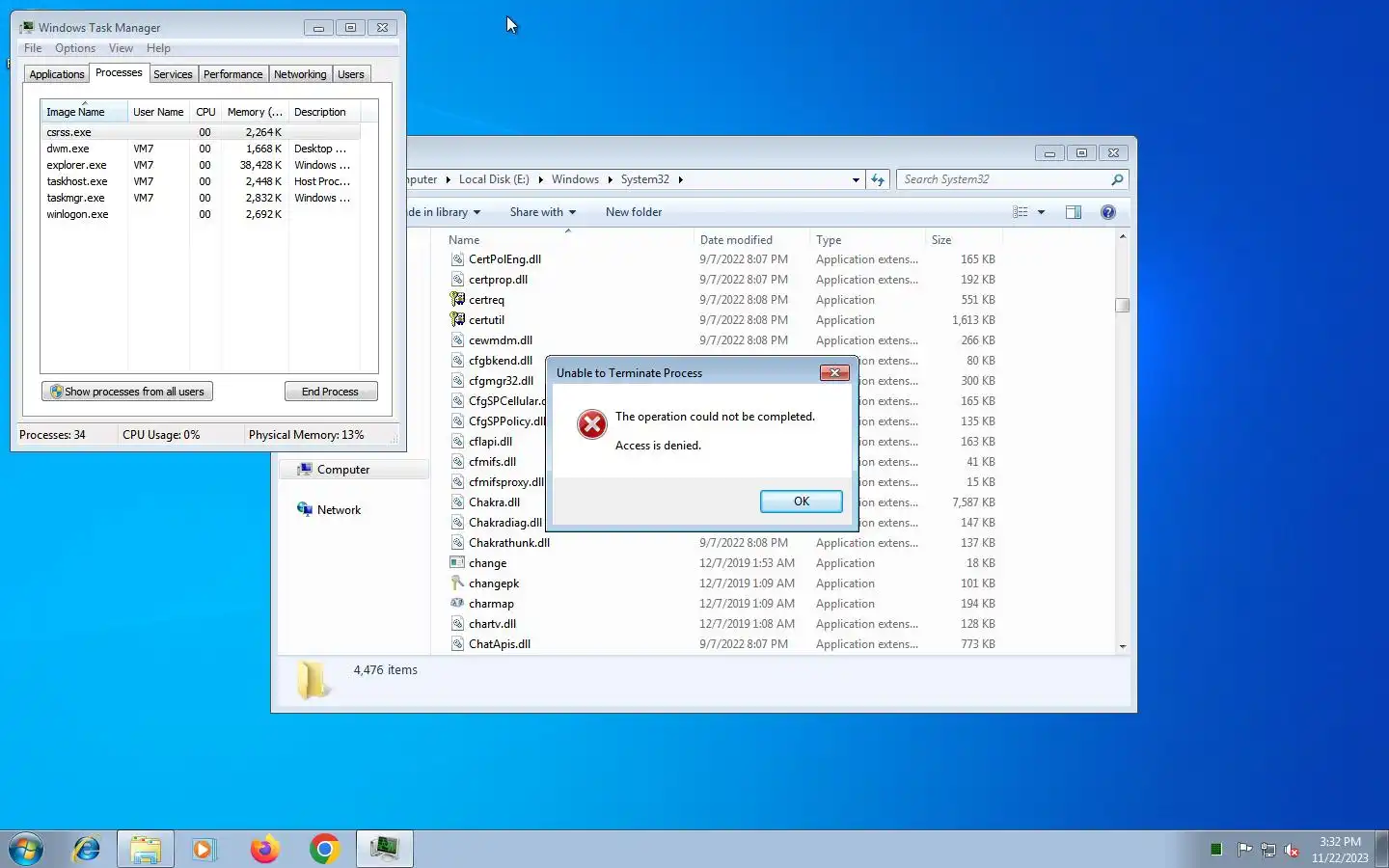This screenshot has width=1389, height=868.
Task: Switch to the Services tab
Action: [173, 74]
